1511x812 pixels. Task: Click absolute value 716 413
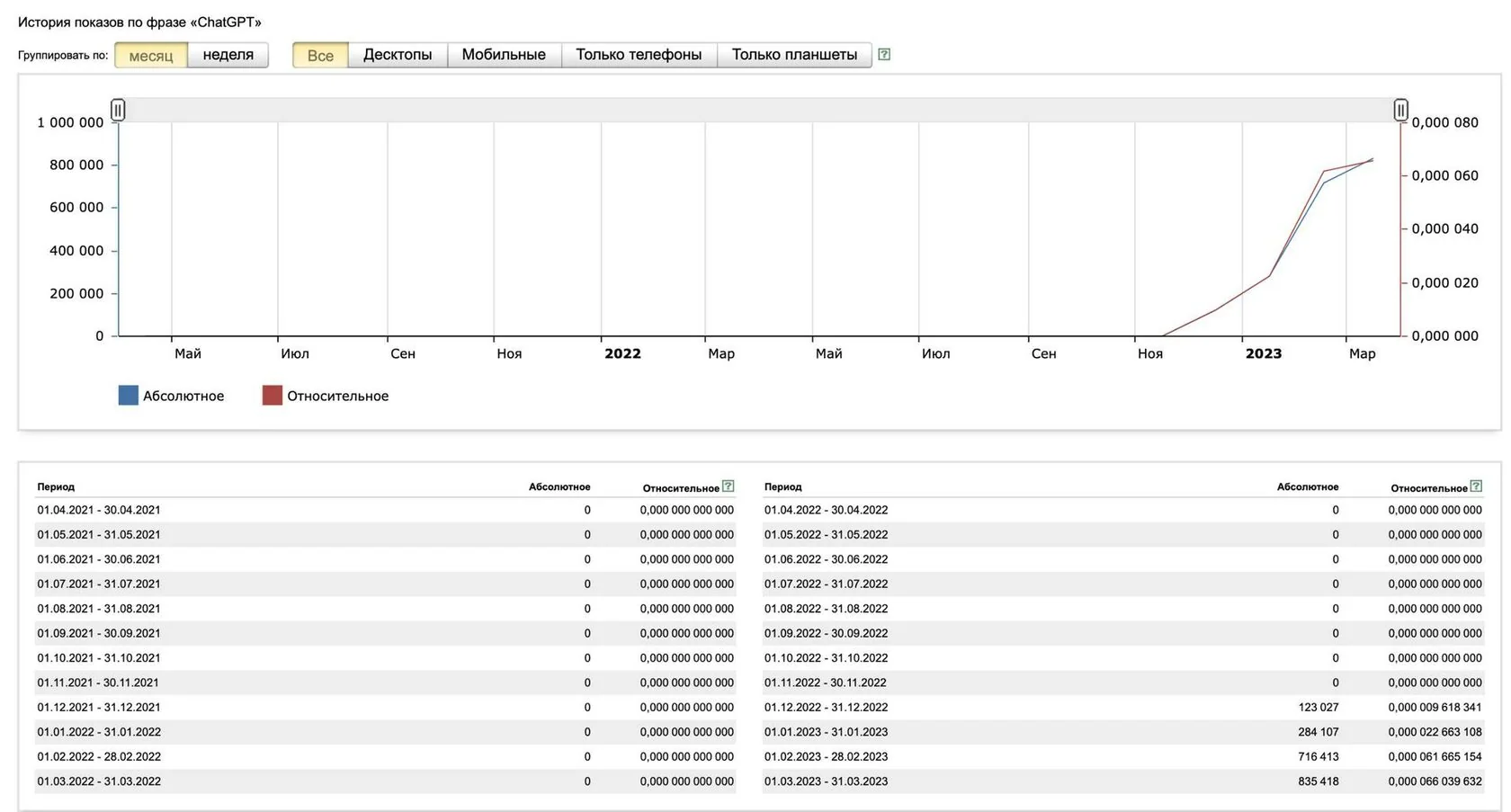(1318, 757)
